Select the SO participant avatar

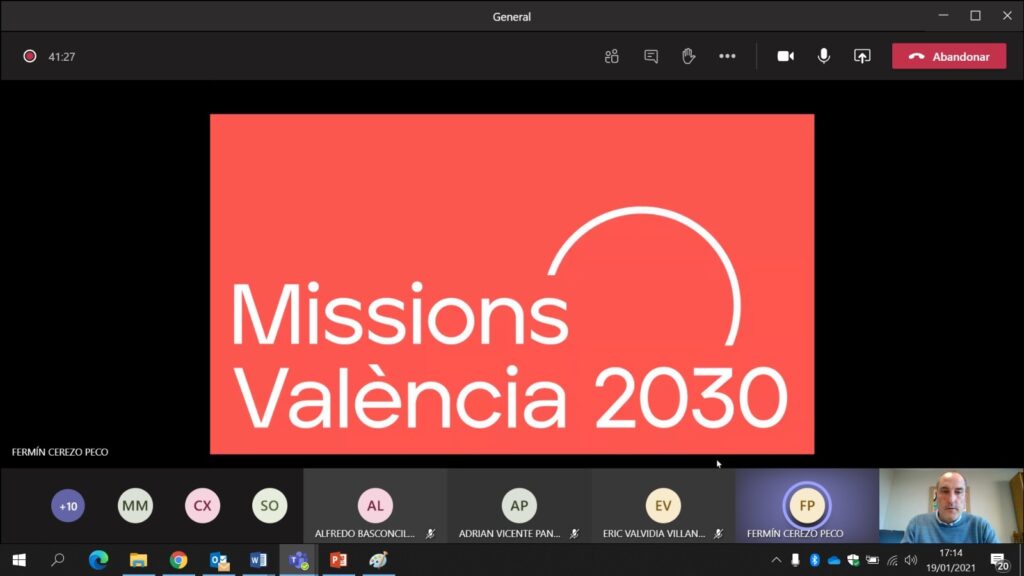[x=270, y=505]
